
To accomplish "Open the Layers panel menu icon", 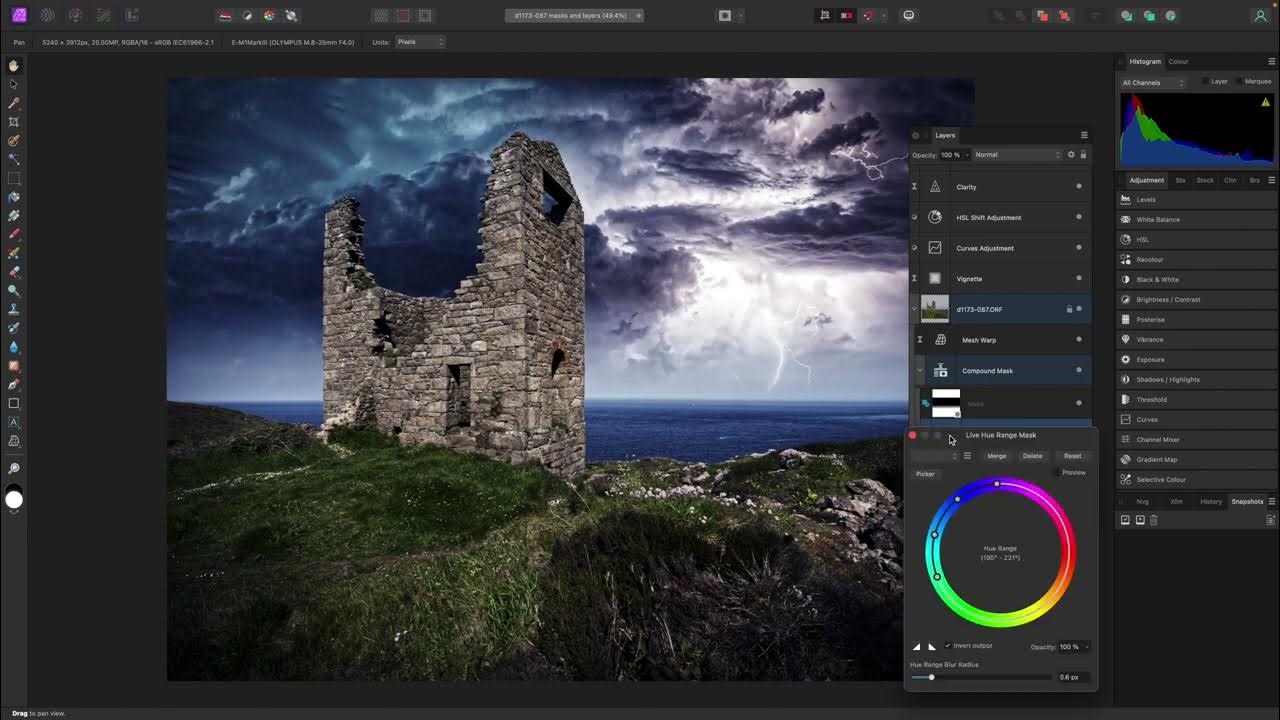I will click(1084, 135).
